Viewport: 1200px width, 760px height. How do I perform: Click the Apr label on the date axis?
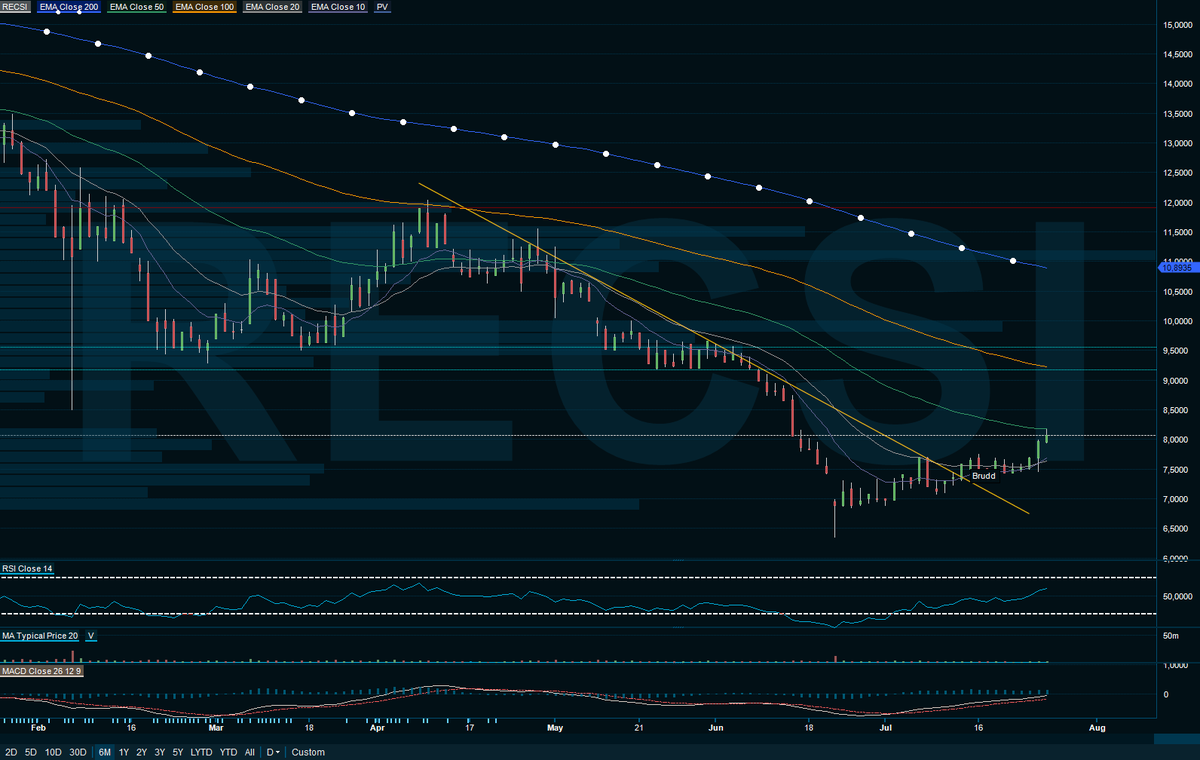(377, 730)
